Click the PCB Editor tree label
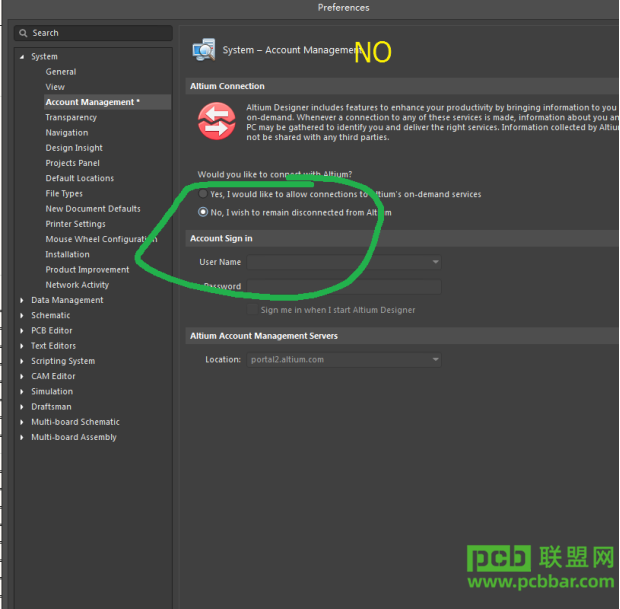Viewport: 620px width, 609px height. [52, 331]
